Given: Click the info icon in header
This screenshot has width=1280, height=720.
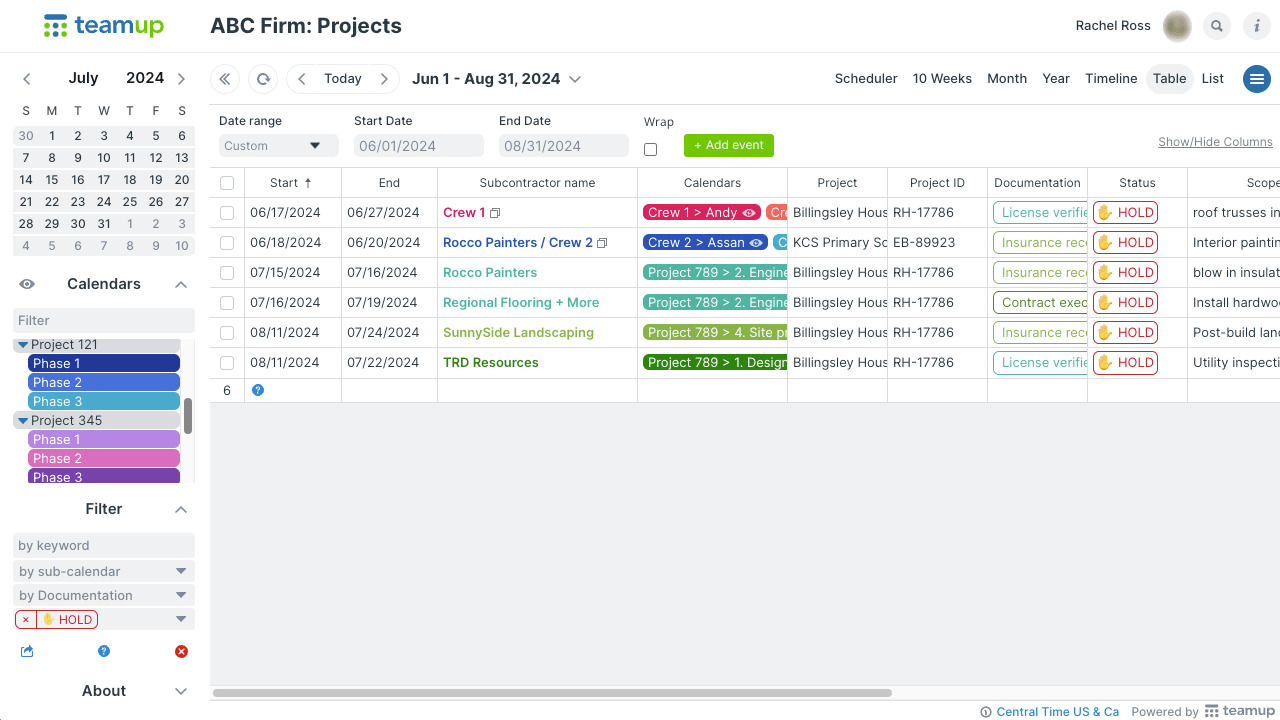Looking at the screenshot, I should coord(1256,26).
